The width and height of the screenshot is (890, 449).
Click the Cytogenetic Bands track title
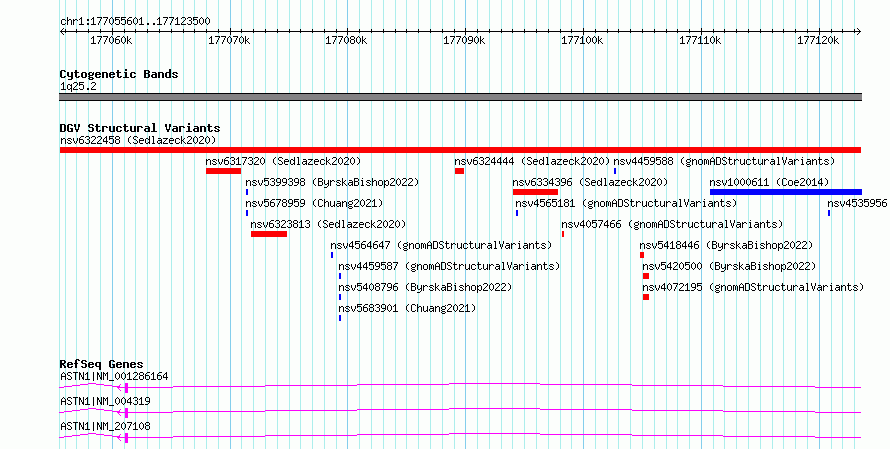pyautogui.click(x=119, y=74)
